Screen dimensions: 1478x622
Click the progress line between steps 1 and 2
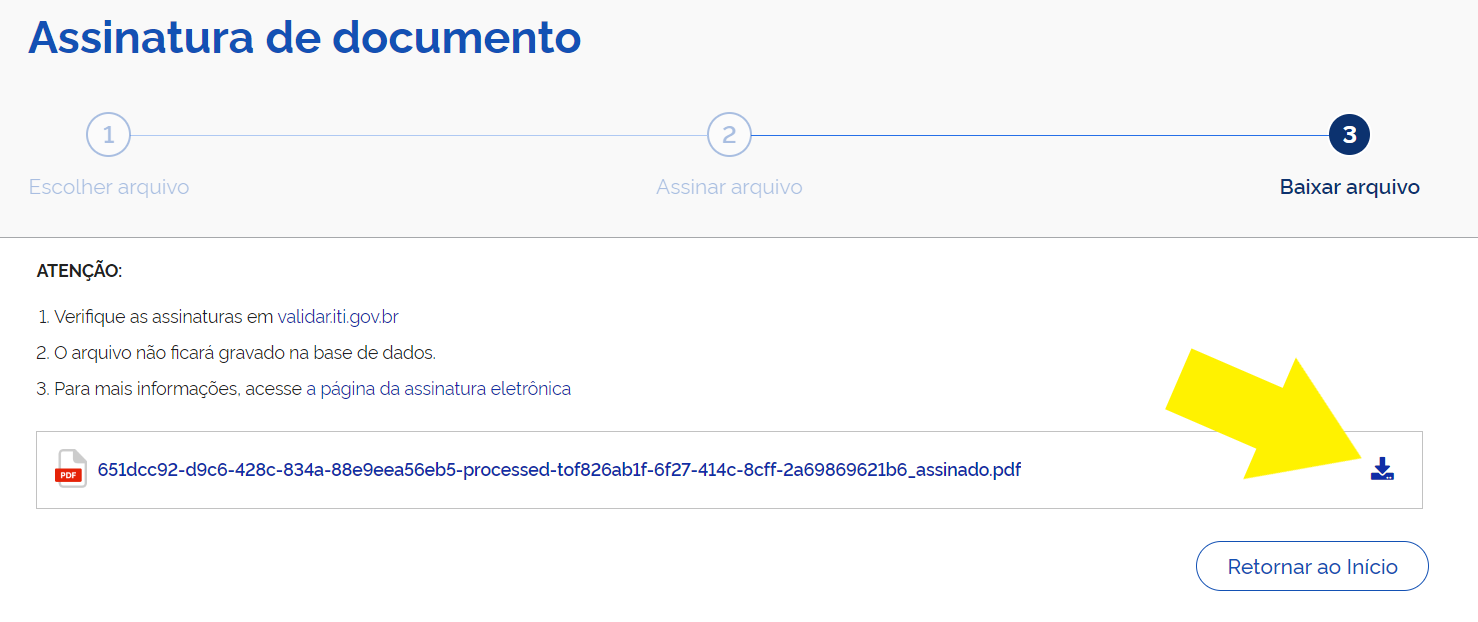pos(418,135)
